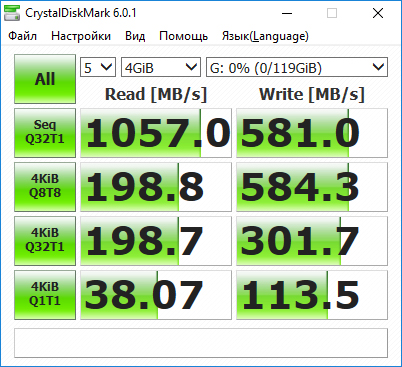Click the CrystalDiskMark title bar icon
The width and height of the screenshot is (402, 367).
pos(12,13)
